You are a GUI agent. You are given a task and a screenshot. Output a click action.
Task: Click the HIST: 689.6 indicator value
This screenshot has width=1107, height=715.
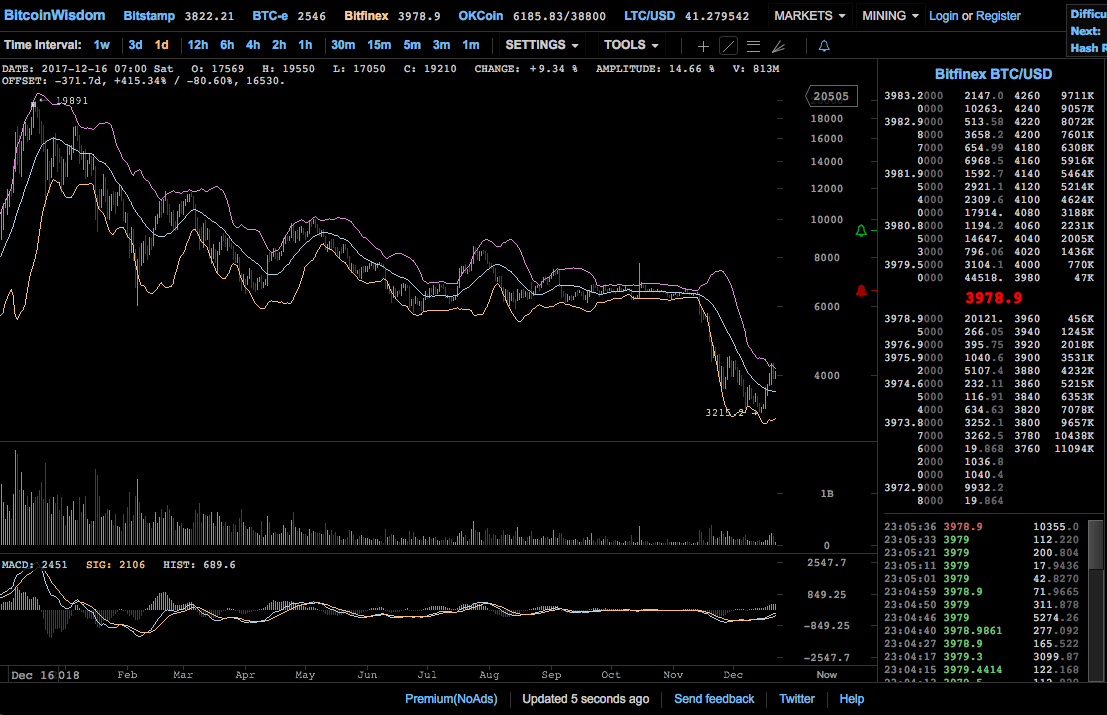tap(199, 565)
